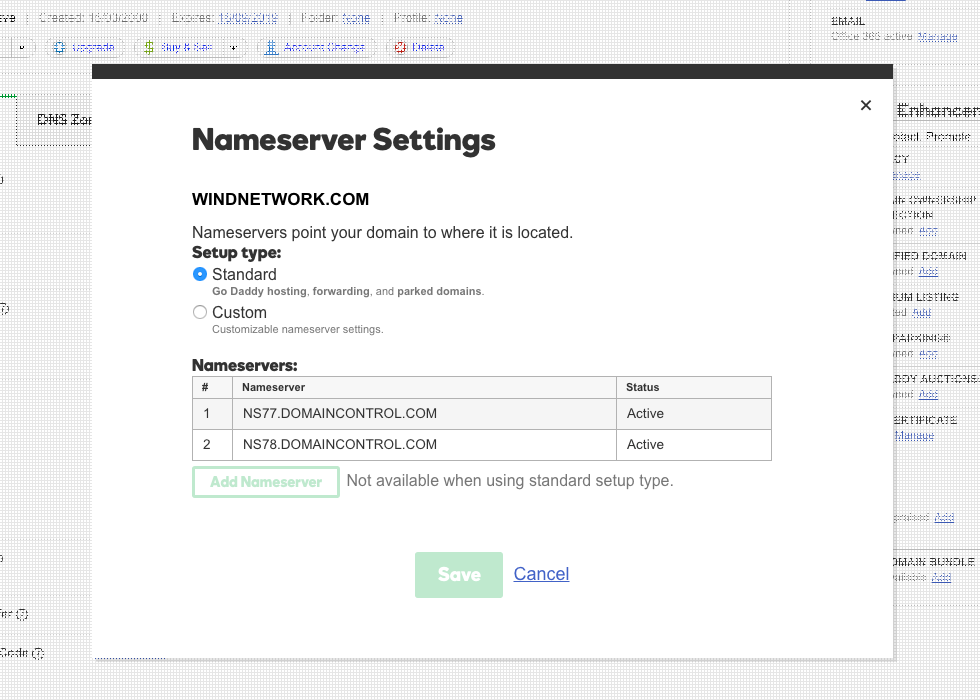
Task: Click the Cancel link
Action: [541, 574]
